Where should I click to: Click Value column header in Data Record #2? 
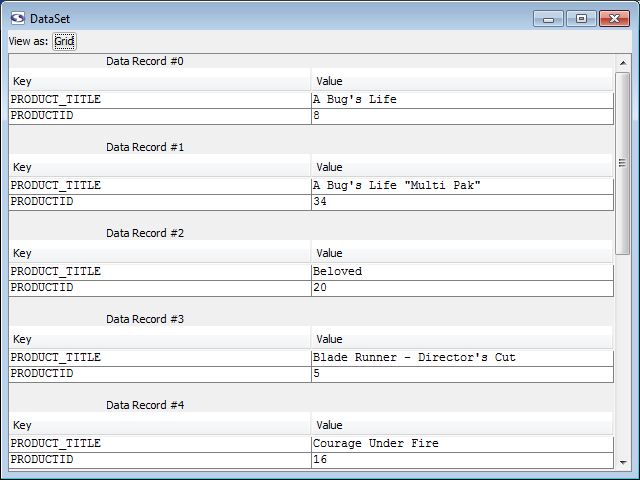(x=462, y=253)
